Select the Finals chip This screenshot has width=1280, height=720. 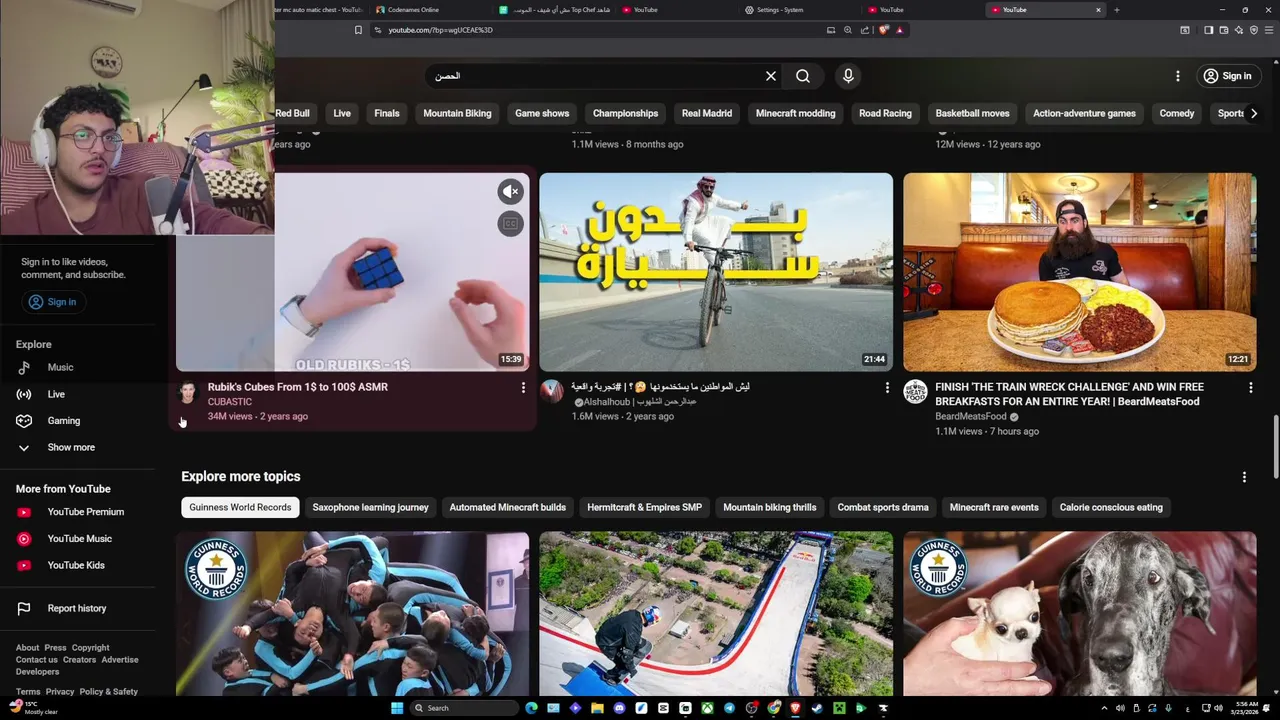coord(387,113)
